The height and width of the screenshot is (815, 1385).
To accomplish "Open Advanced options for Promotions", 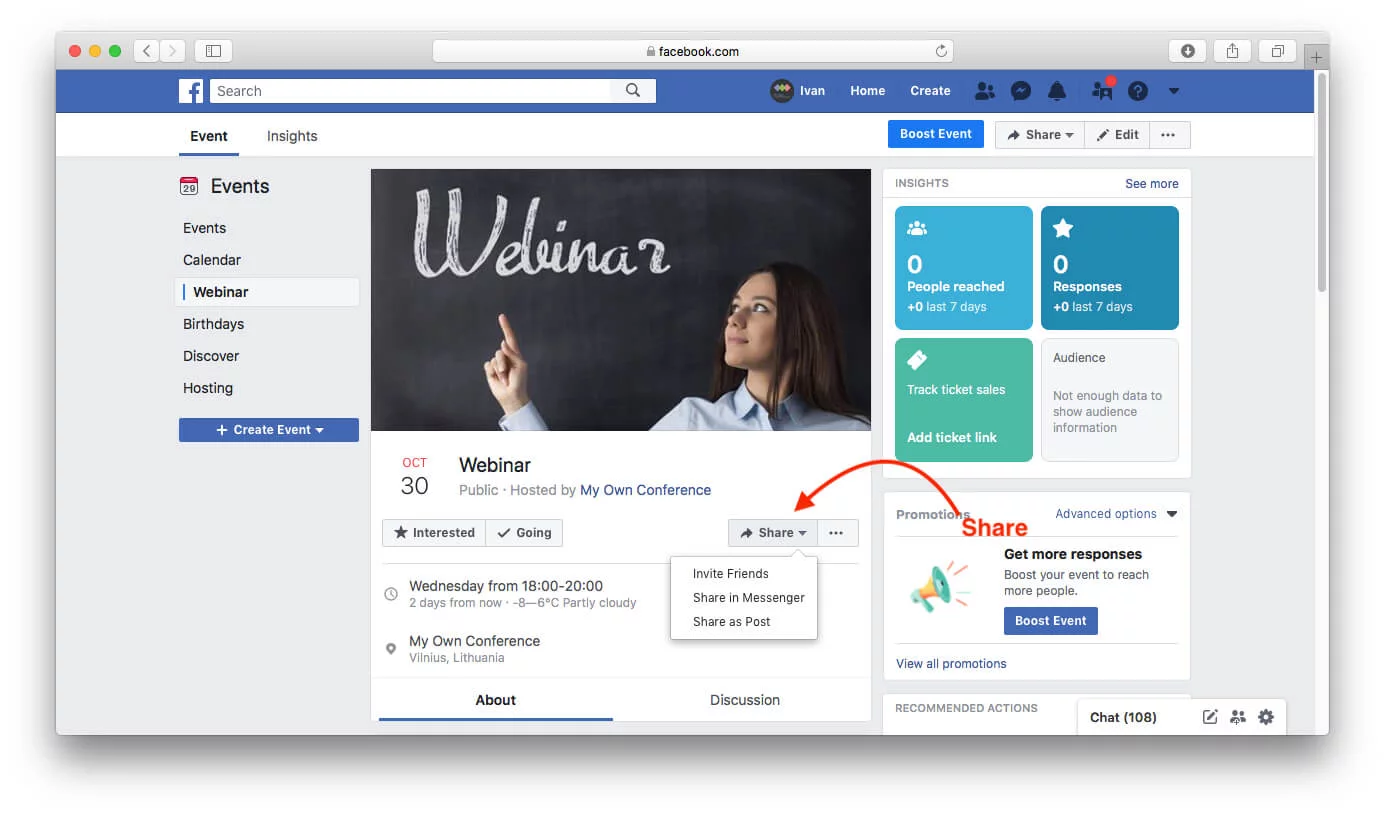I will click(x=1107, y=513).
